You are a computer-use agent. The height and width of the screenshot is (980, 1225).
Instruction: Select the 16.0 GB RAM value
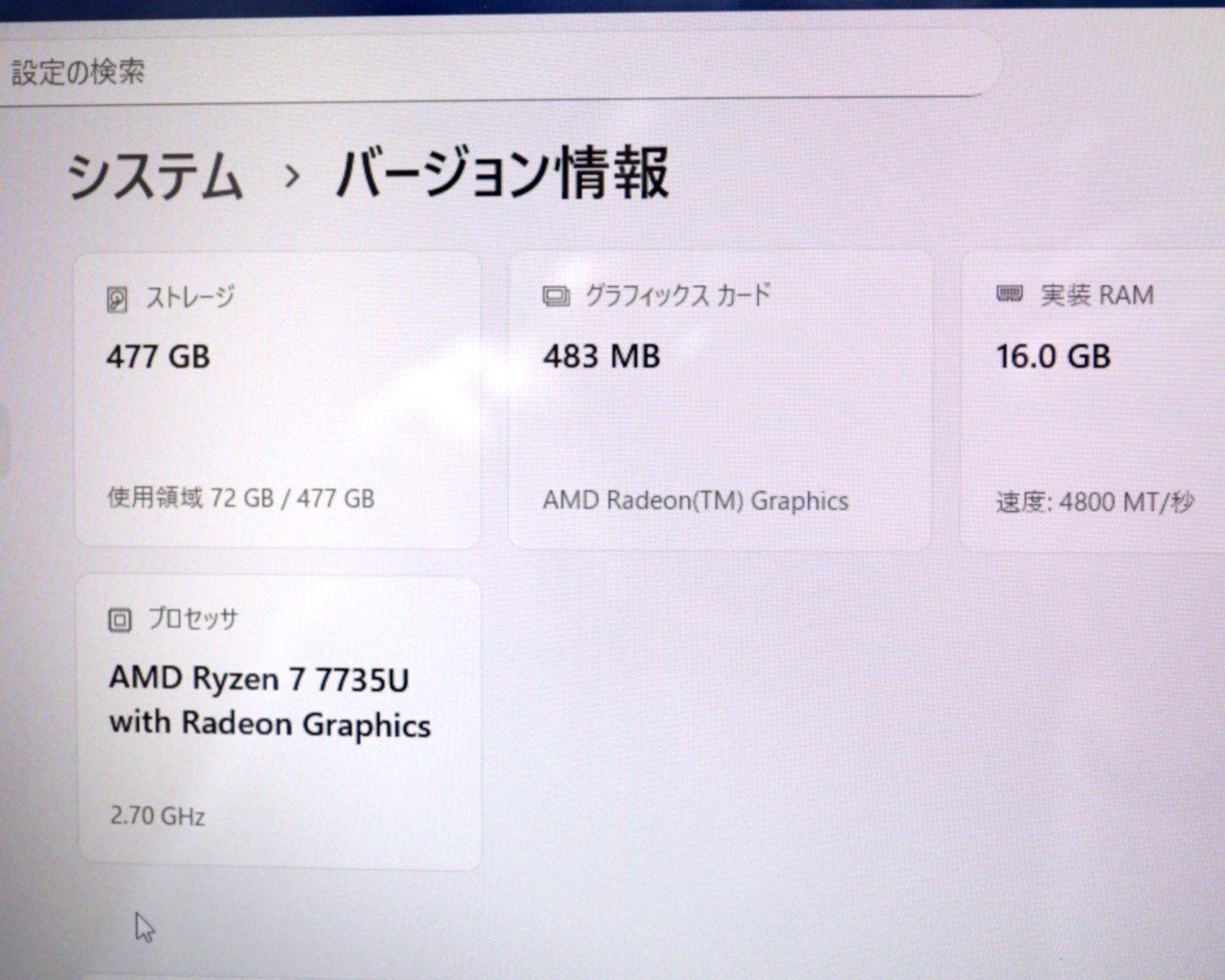(1053, 357)
